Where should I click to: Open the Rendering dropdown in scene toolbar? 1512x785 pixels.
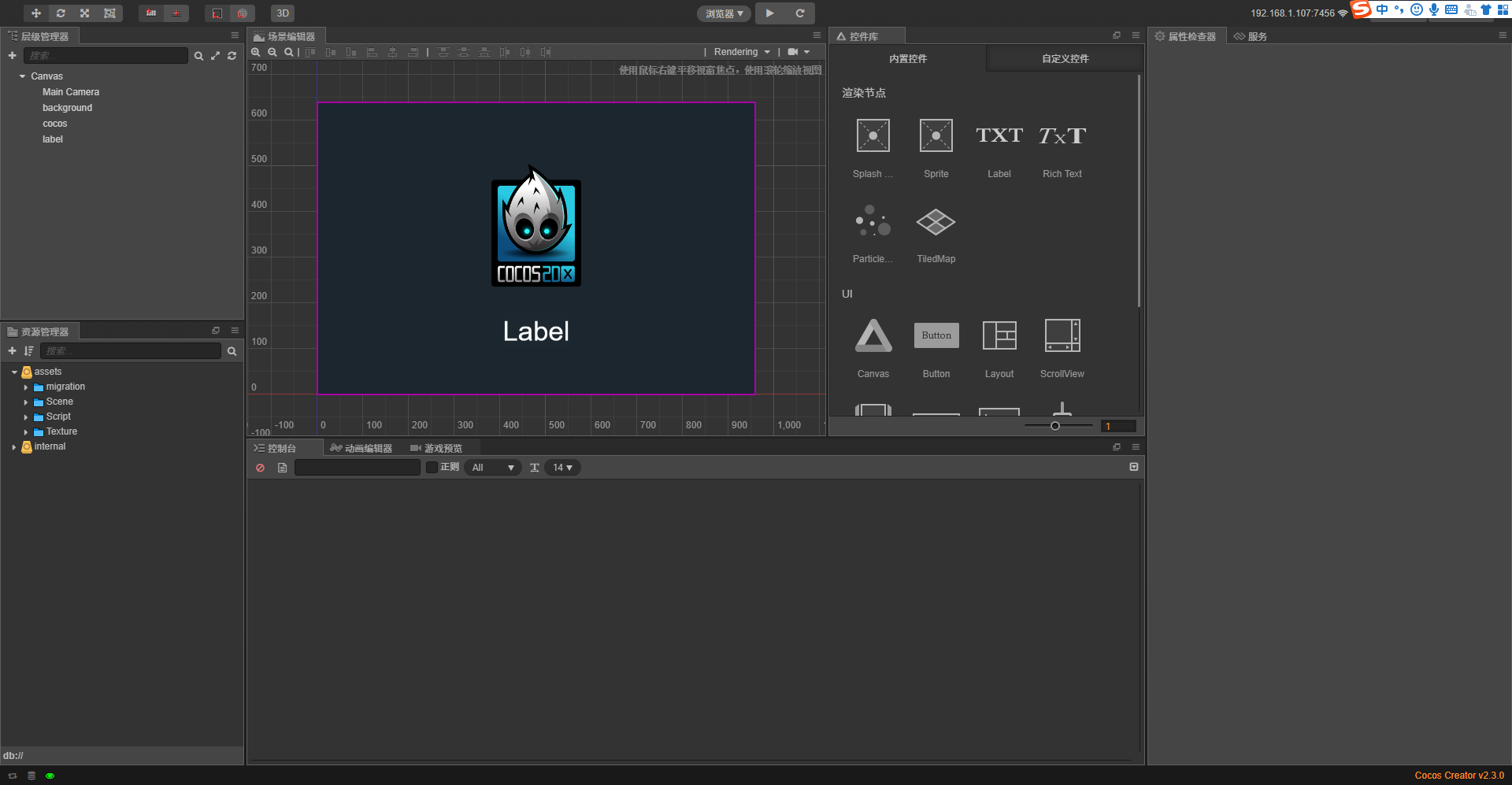(742, 52)
